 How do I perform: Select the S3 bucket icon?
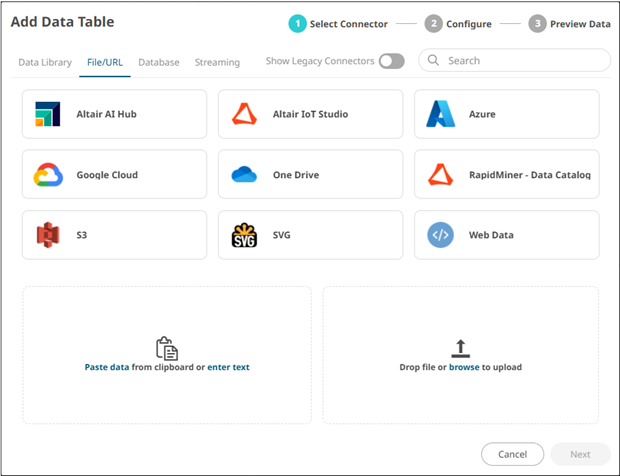(48, 235)
